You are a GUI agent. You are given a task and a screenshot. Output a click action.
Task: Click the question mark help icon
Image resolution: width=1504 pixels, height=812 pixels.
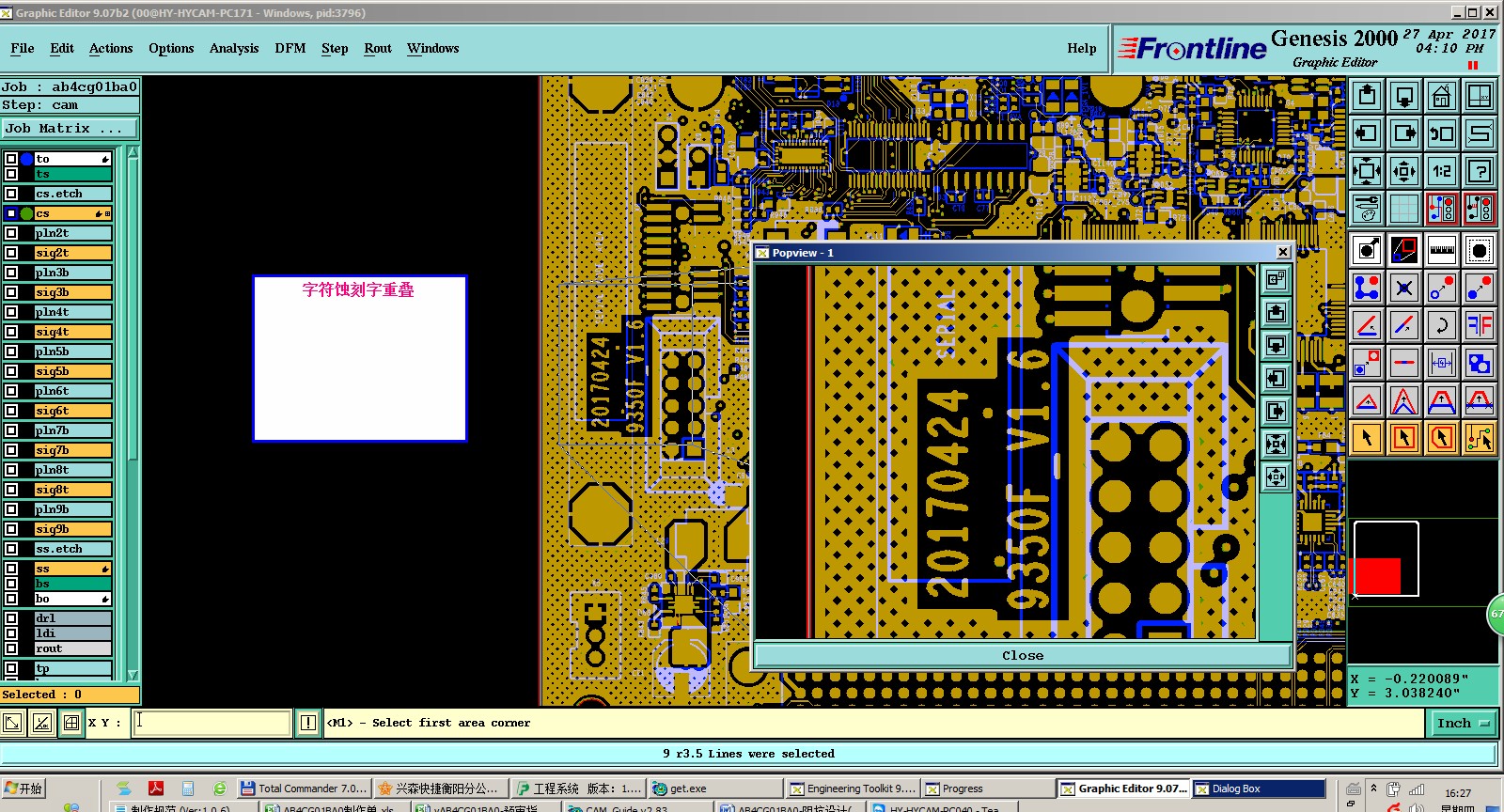click(1480, 171)
